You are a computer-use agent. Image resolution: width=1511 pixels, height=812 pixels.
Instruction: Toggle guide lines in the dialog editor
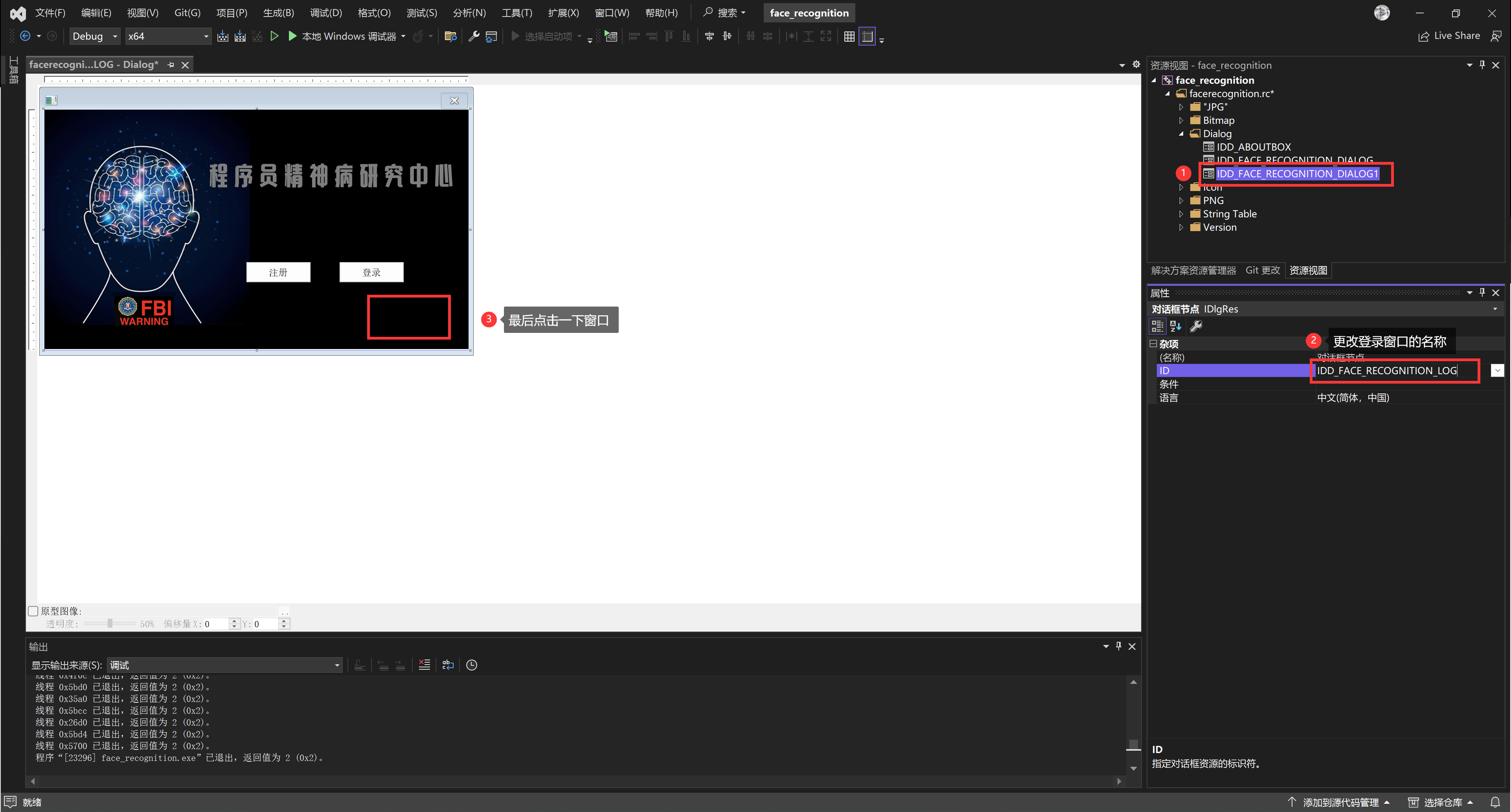click(867, 37)
